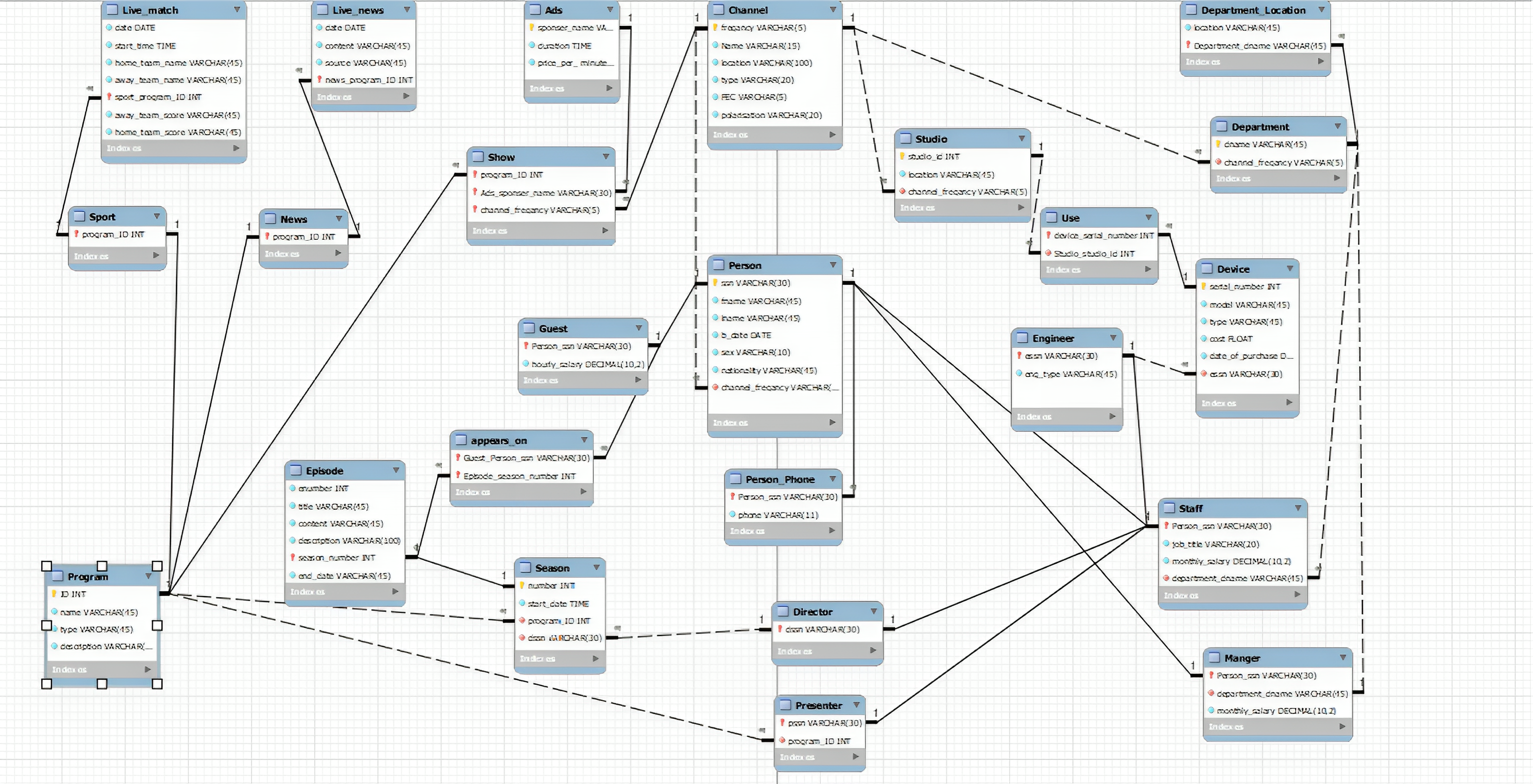Collapse the Device table header arrow
1533x784 pixels.
point(1290,268)
